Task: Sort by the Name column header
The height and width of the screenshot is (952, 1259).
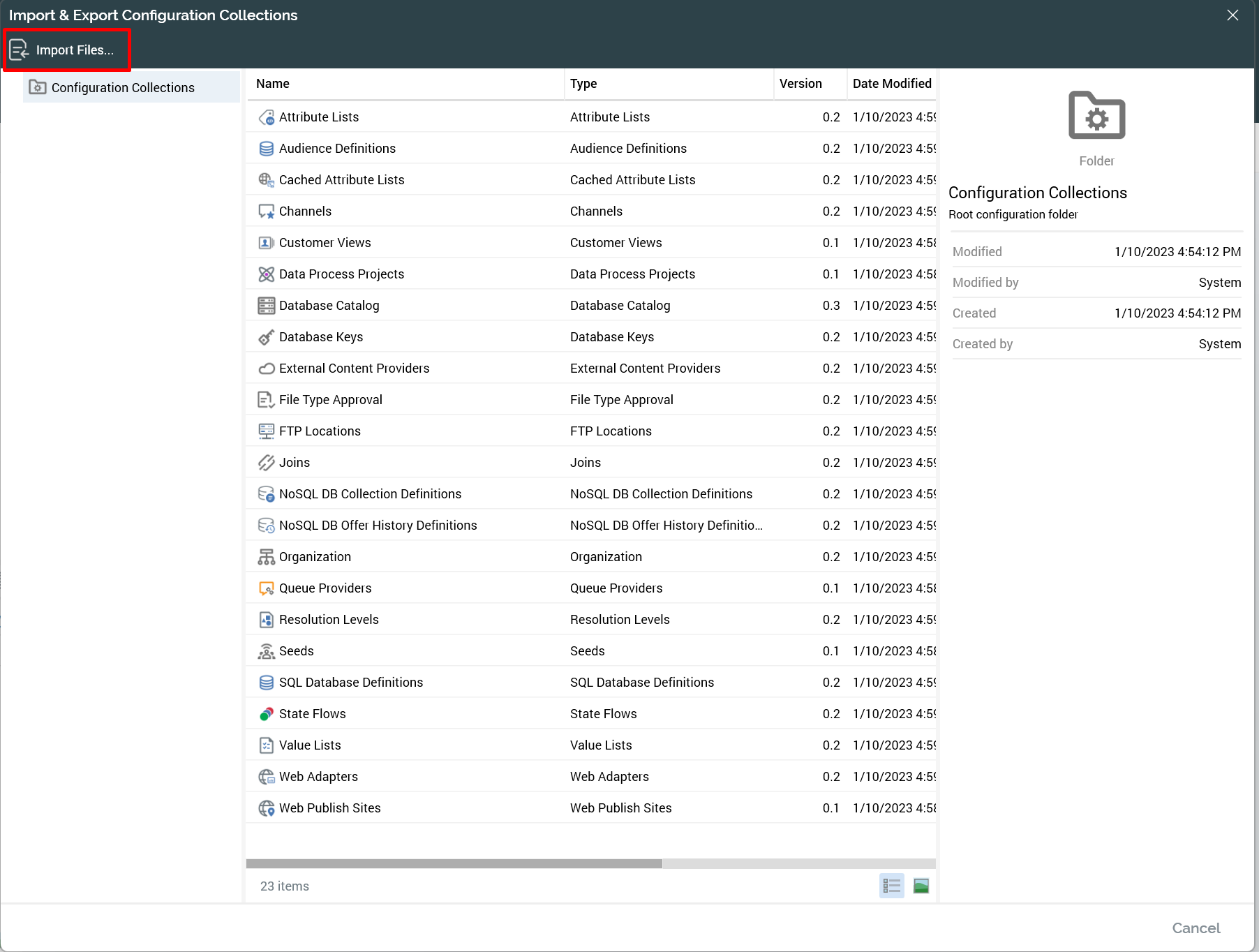Action: (x=273, y=84)
